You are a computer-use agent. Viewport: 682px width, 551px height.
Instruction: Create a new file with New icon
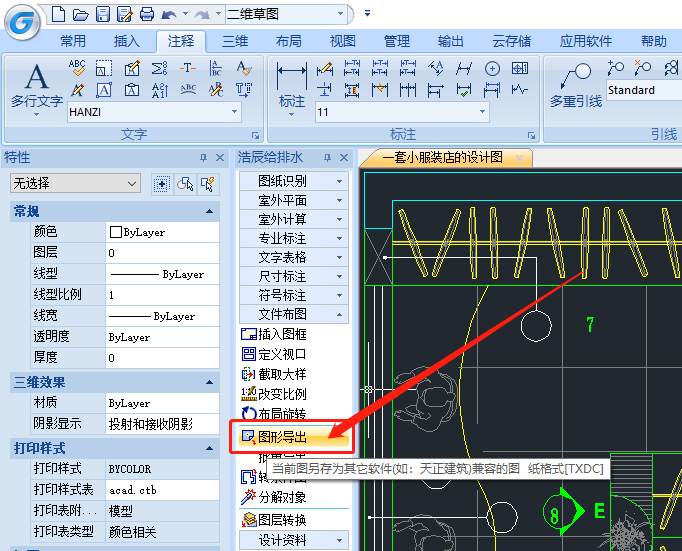(x=58, y=14)
